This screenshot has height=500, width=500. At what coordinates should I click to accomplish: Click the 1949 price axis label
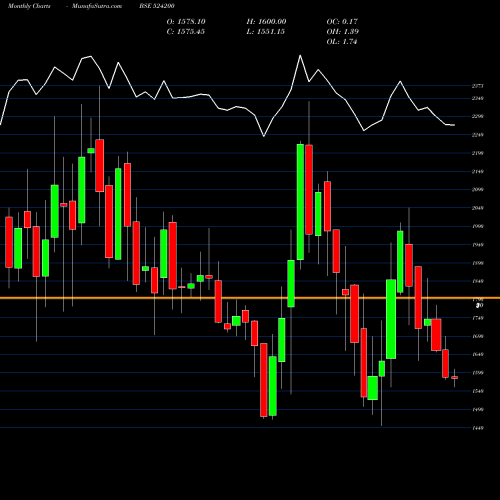tap(478, 245)
